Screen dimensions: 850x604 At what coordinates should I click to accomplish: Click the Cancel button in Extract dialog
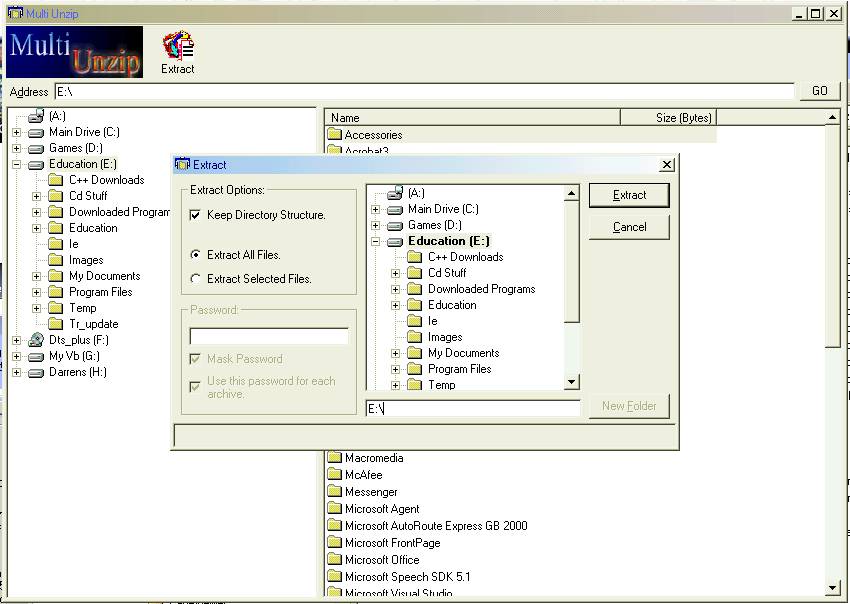point(629,227)
